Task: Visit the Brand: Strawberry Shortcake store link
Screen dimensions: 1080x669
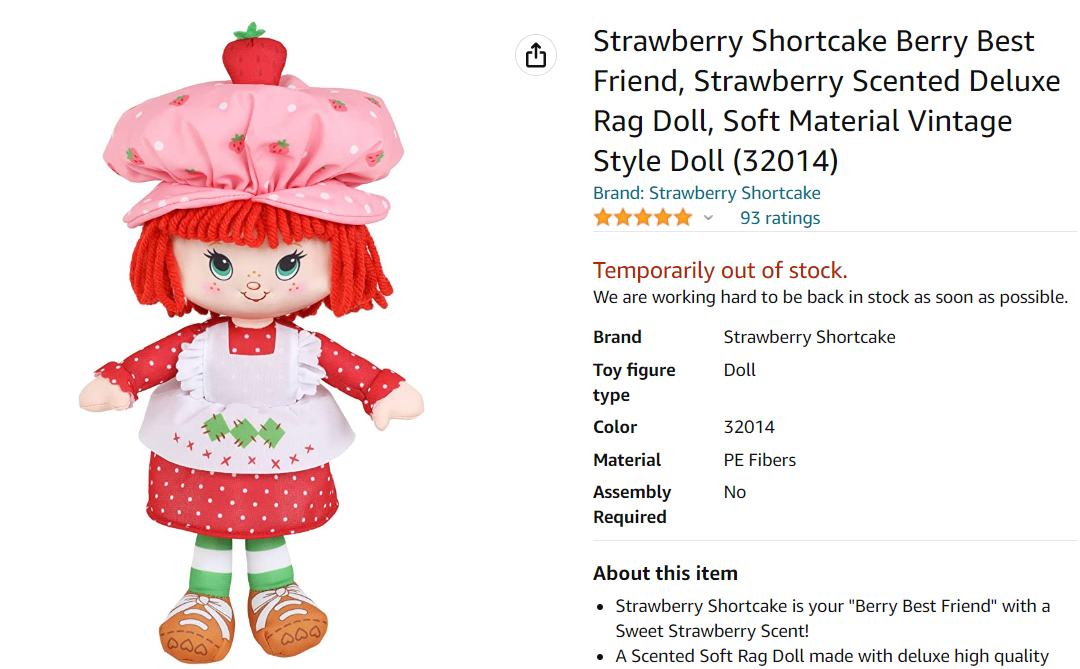Action: 706,193
